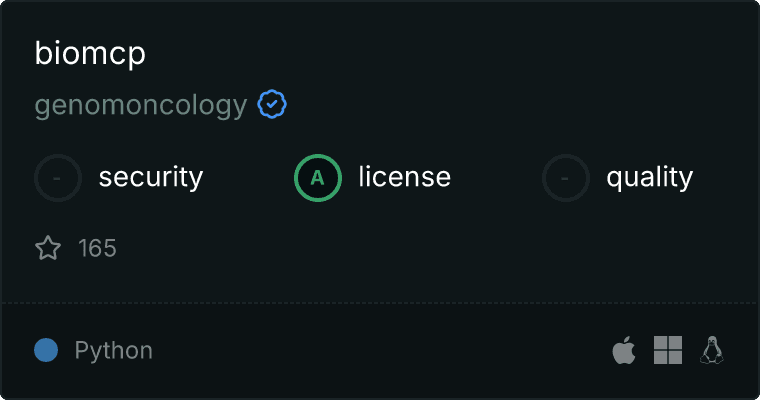Click the empty security score circle
This screenshot has height=400, width=760.
(x=58, y=178)
